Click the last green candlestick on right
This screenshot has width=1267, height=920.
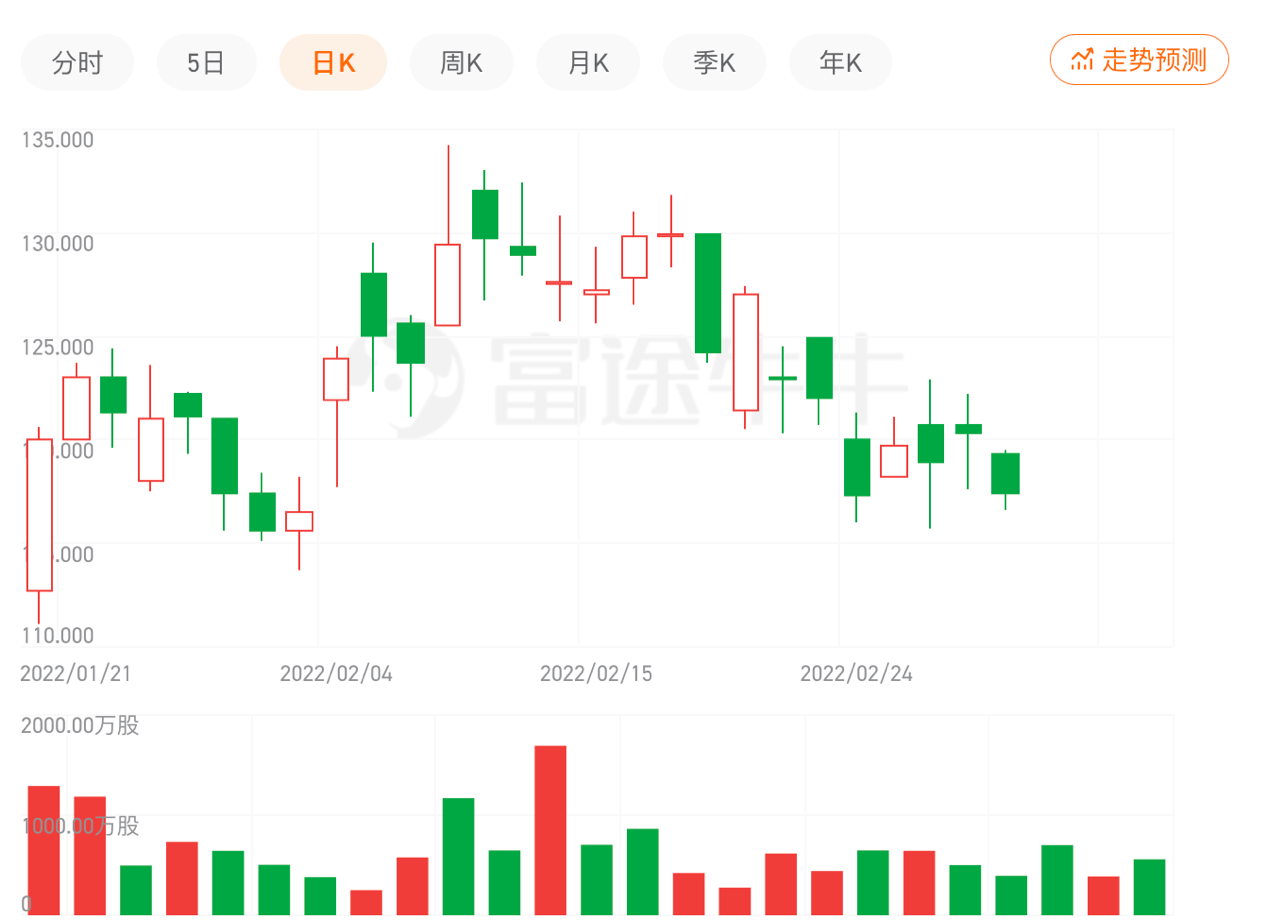1005,473
